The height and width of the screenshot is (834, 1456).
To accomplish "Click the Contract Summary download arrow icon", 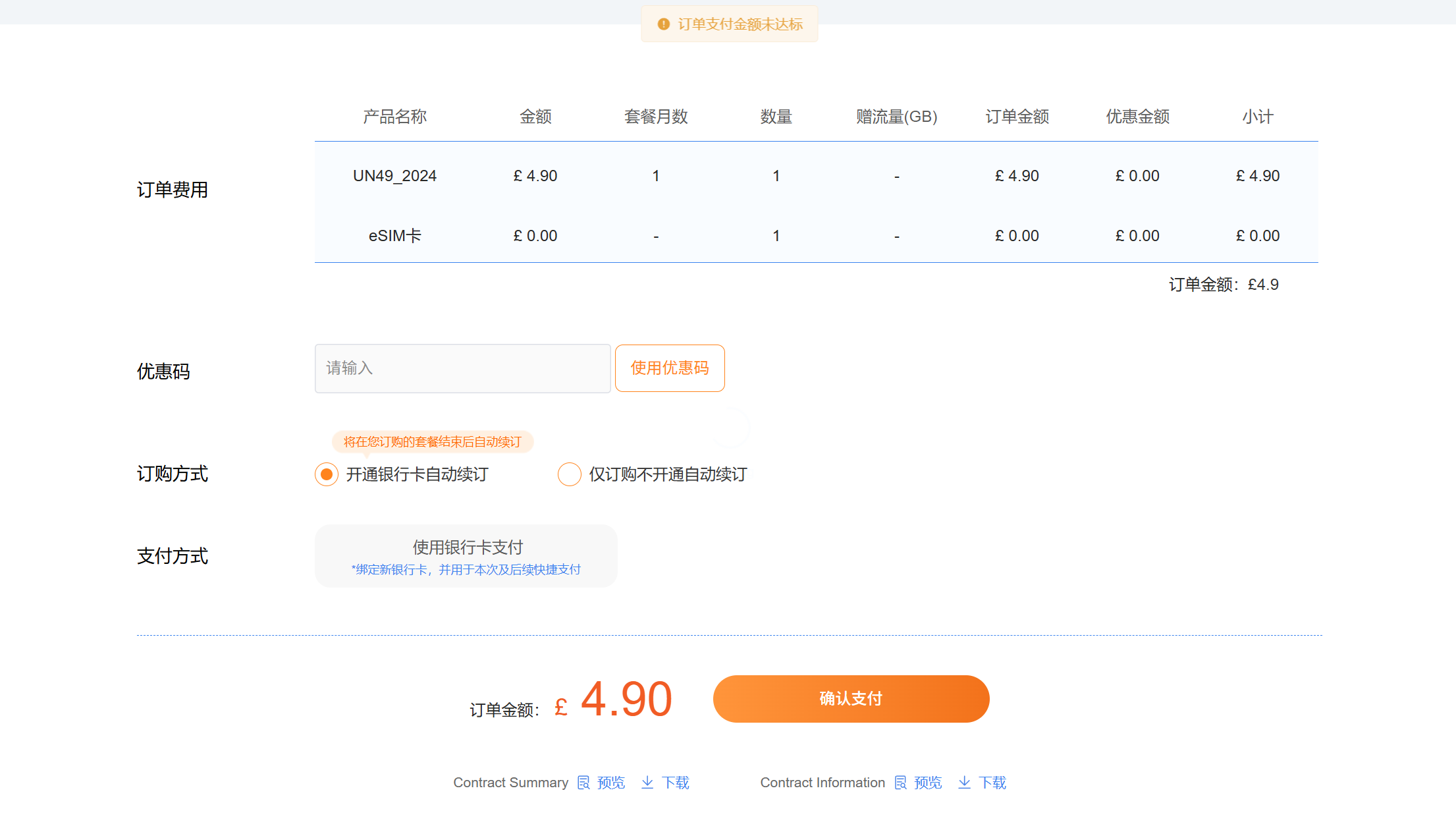I will pos(647,783).
